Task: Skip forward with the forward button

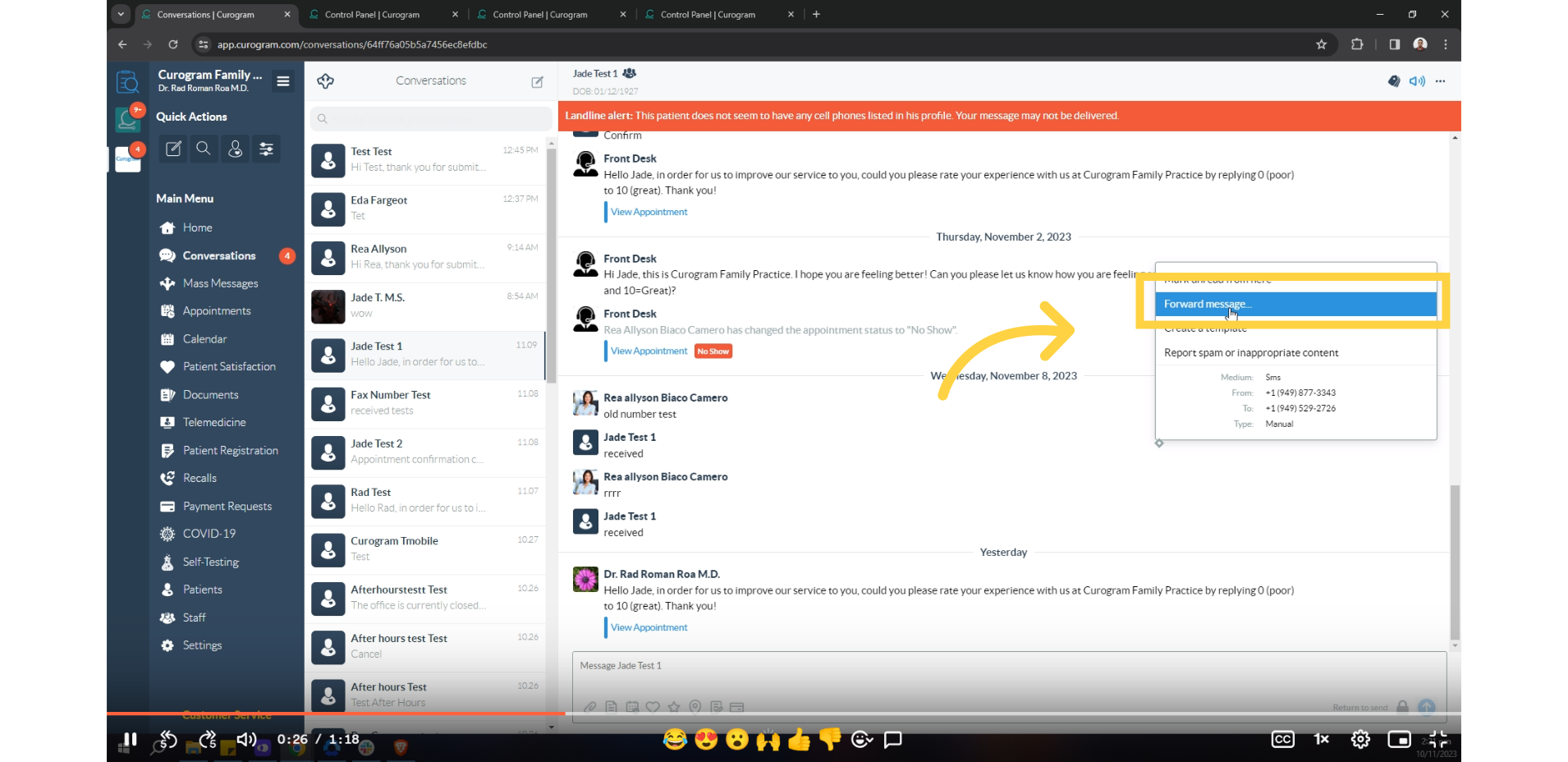Action: point(208,740)
